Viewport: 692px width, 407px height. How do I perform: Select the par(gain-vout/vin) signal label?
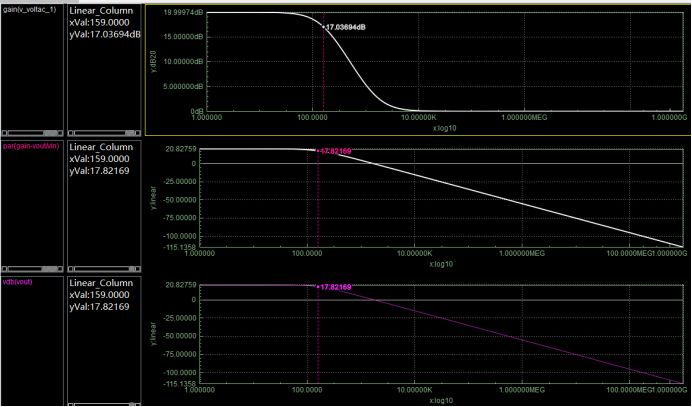point(31,145)
